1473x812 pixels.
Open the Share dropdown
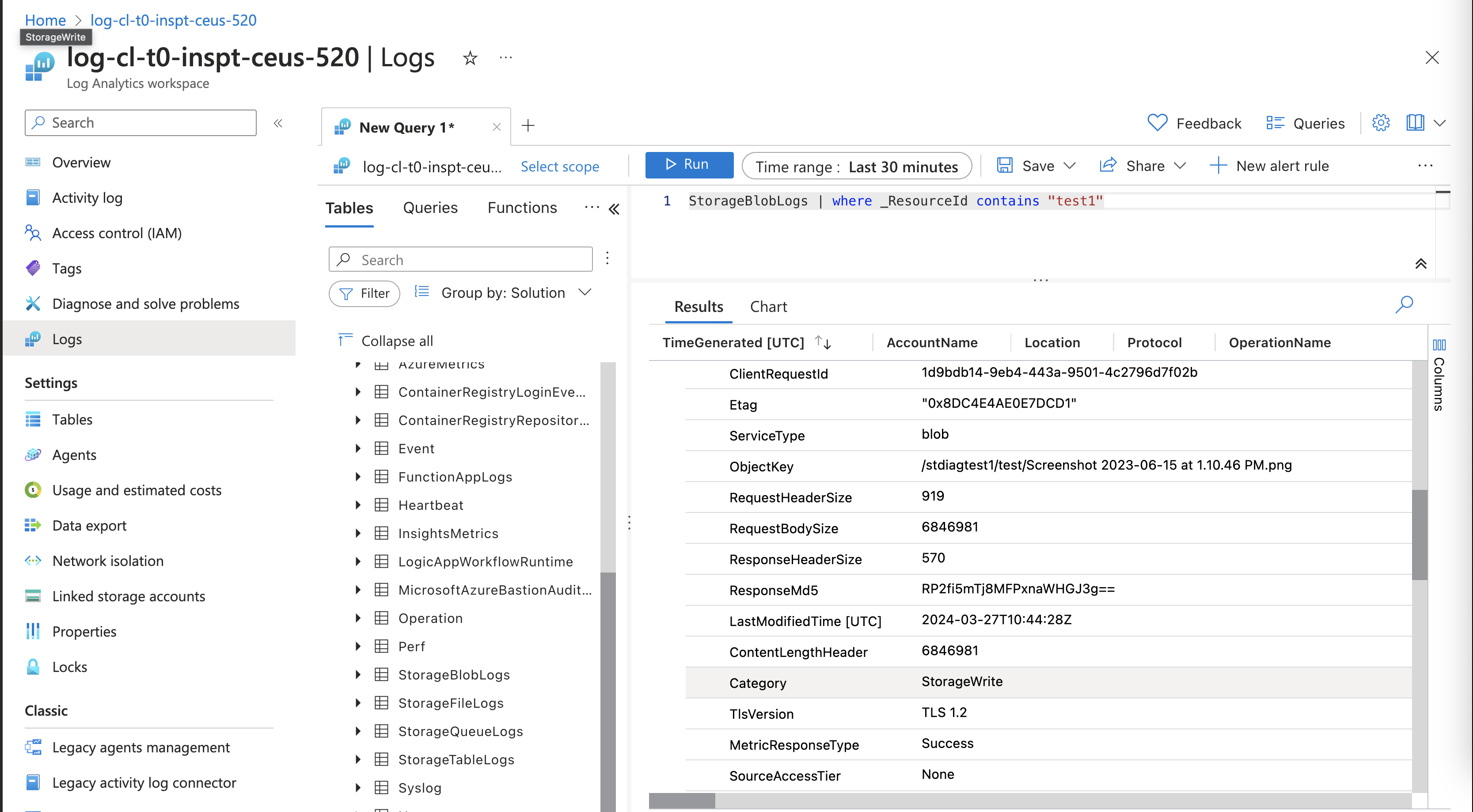pos(1142,166)
